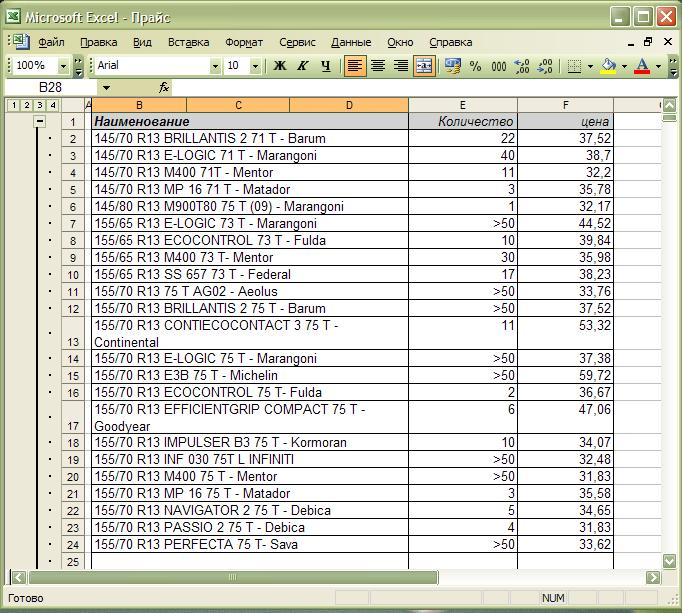Minimize the workbook document window
Image resolution: width=682 pixels, height=613 pixels.
click(x=631, y=43)
